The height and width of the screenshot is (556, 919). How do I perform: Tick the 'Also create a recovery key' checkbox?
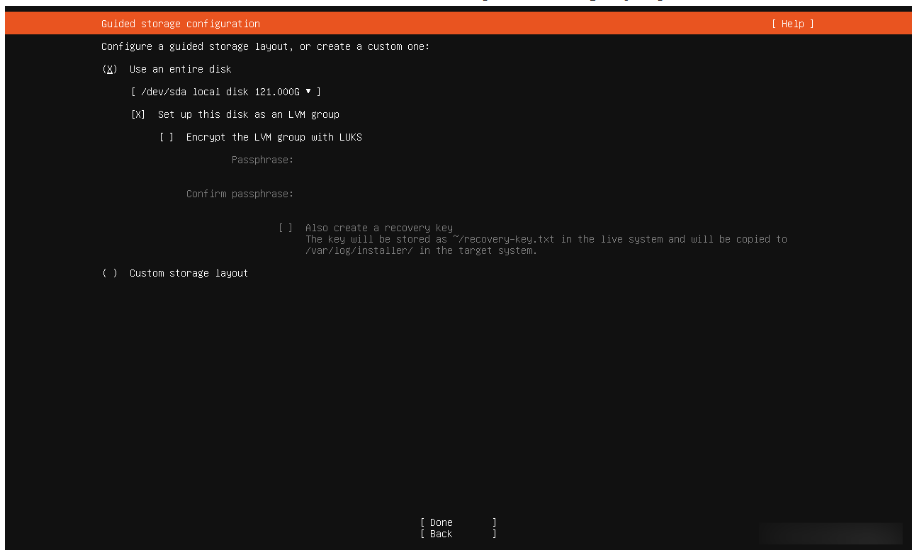click(286, 228)
